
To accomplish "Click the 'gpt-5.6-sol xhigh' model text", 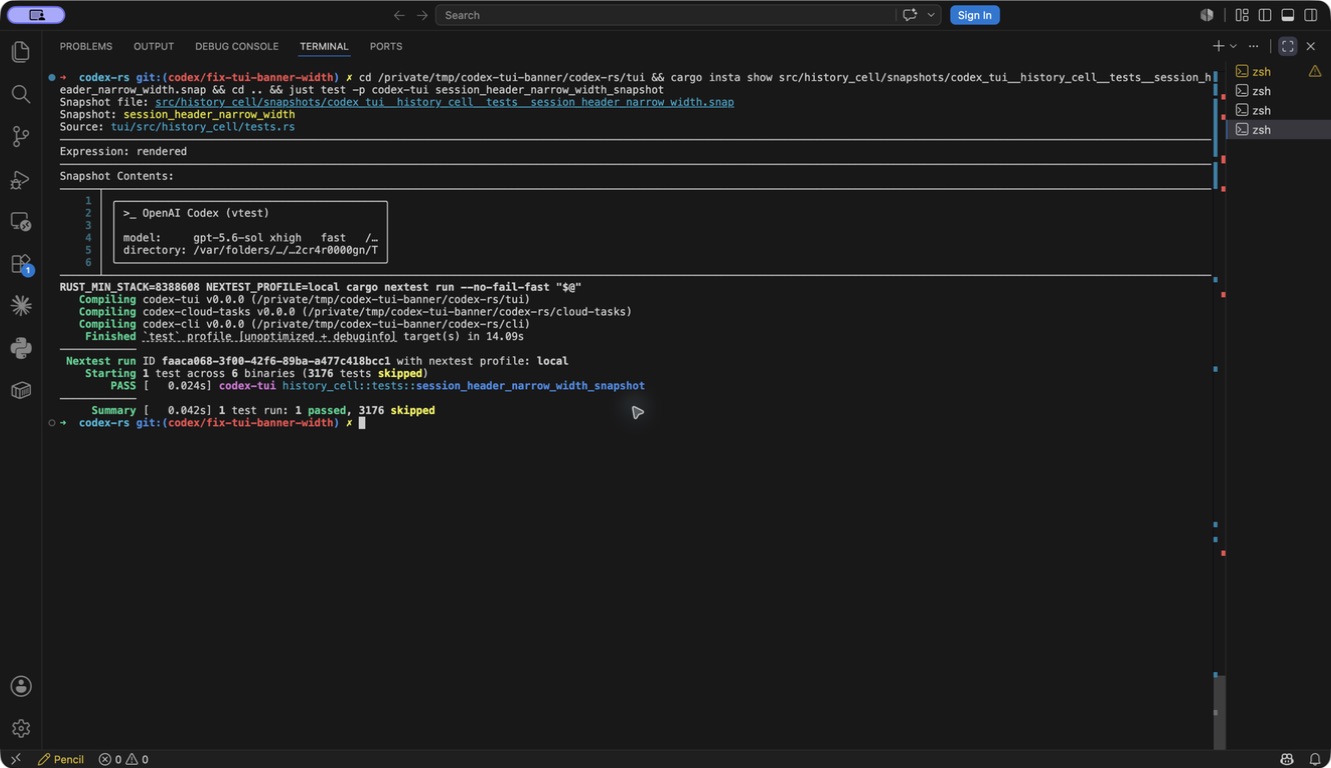I will [x=247, y=238].
